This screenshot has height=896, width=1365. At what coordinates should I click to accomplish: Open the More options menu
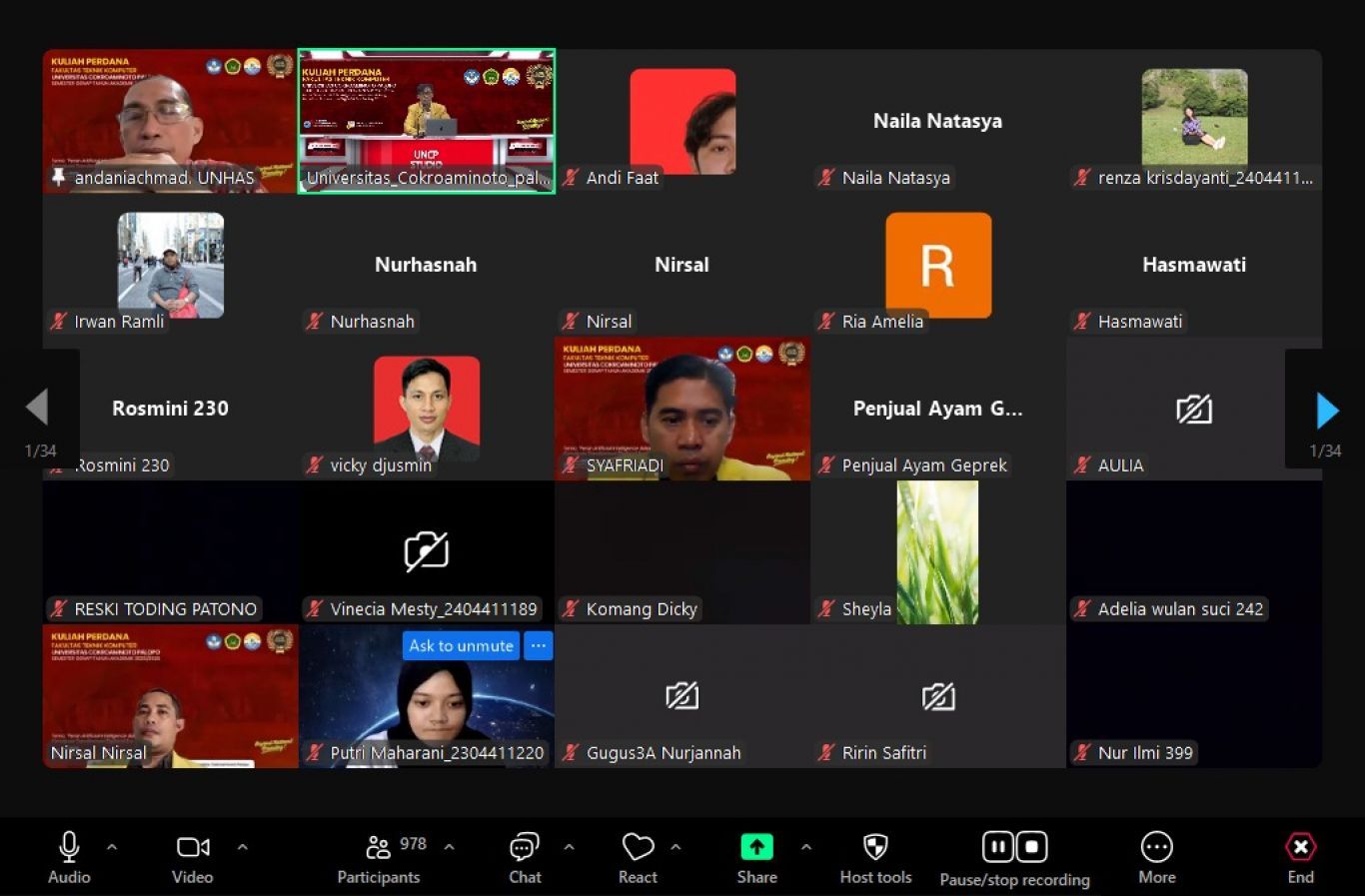pyautogui.click(x=1156, y=848)
